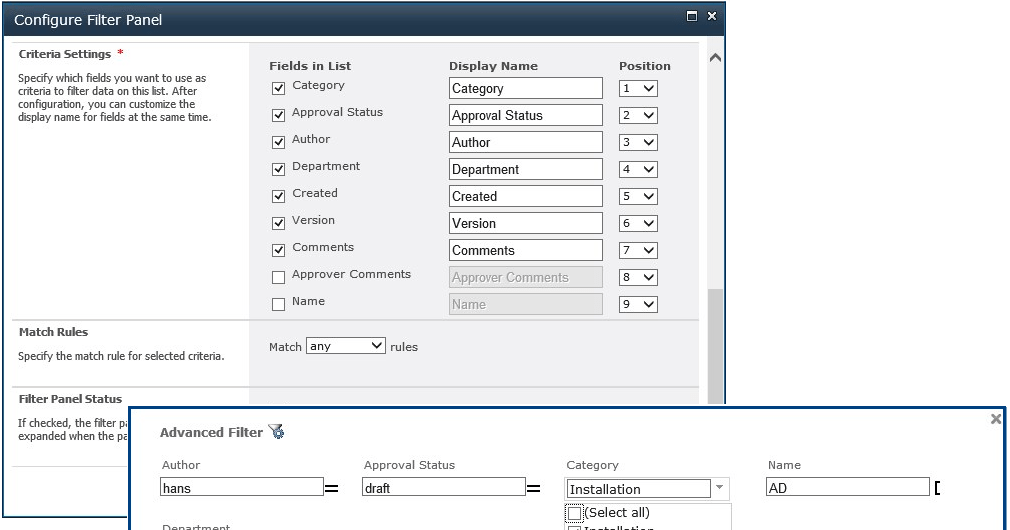This screenshot has height=530, width=1010.
Task: Uncheck the Author field checkbox
Action: pyautogui.click(x=278, y=142)
